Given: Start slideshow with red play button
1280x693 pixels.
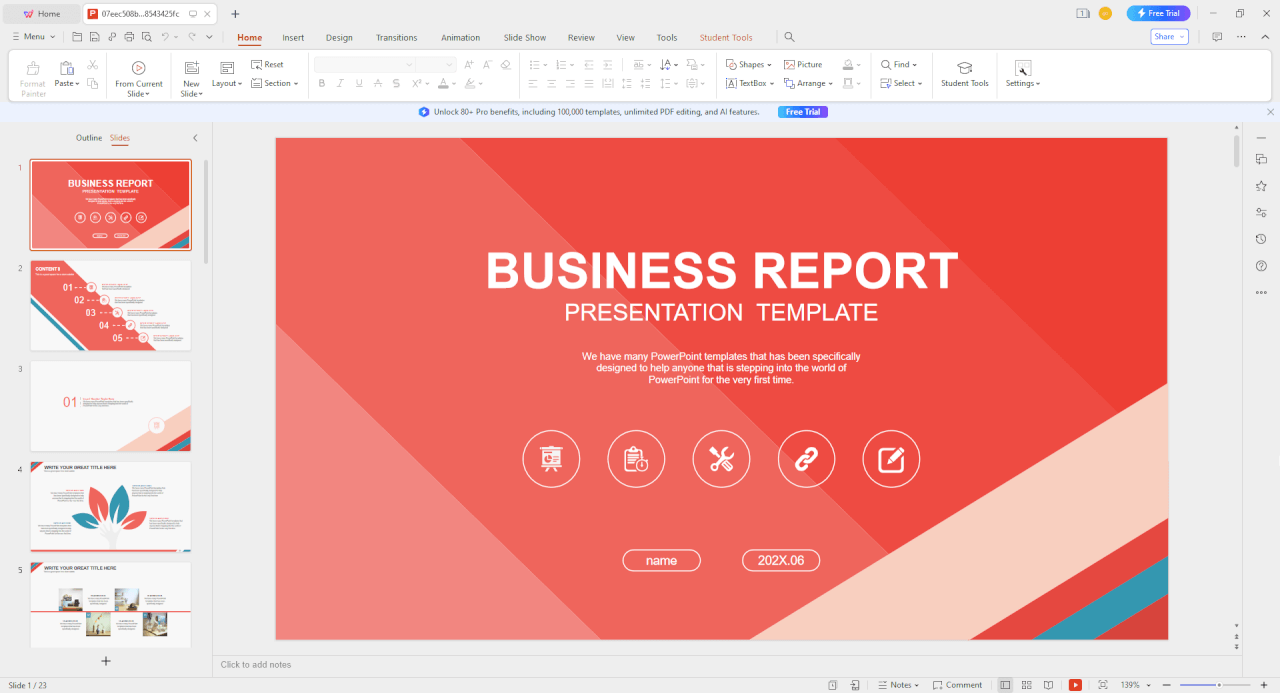Looking at the screenshot, I should 1075,685.
